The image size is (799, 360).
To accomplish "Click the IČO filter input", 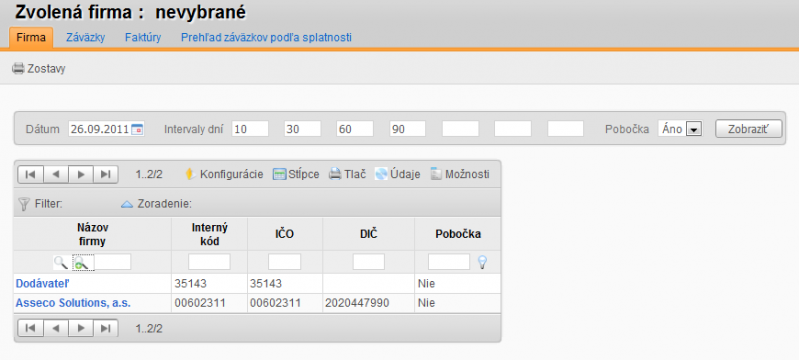I will click(x=284, y=262).
